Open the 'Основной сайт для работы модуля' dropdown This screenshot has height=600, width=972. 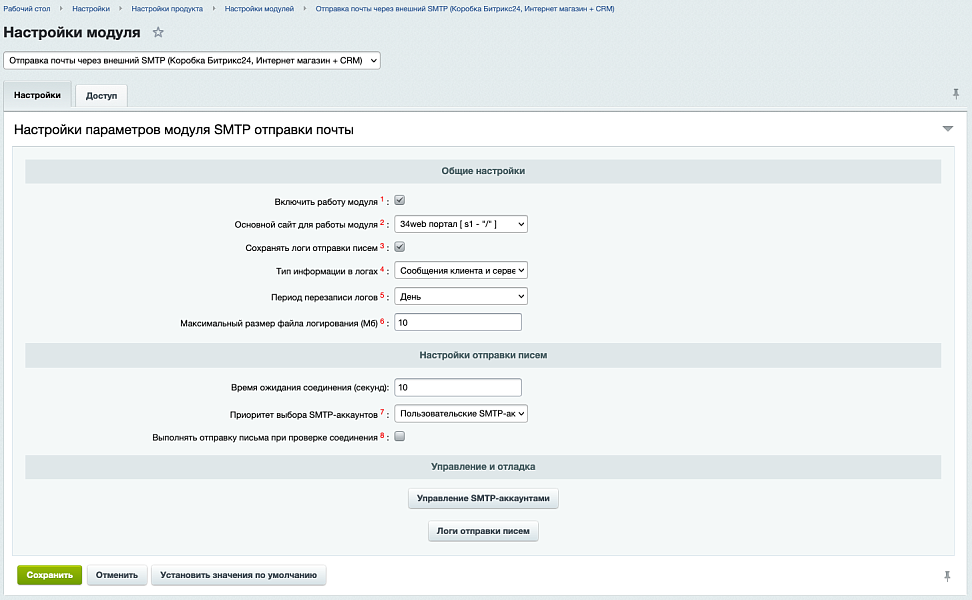tap(460, 224)
